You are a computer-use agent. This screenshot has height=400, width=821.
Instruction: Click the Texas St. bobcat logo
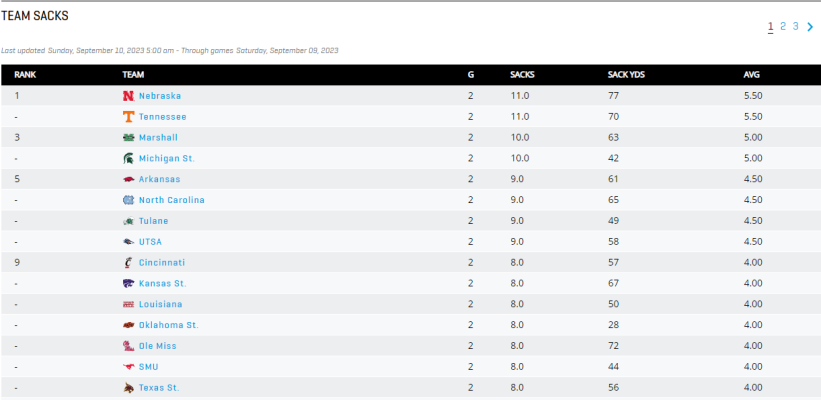coord(128,388)
